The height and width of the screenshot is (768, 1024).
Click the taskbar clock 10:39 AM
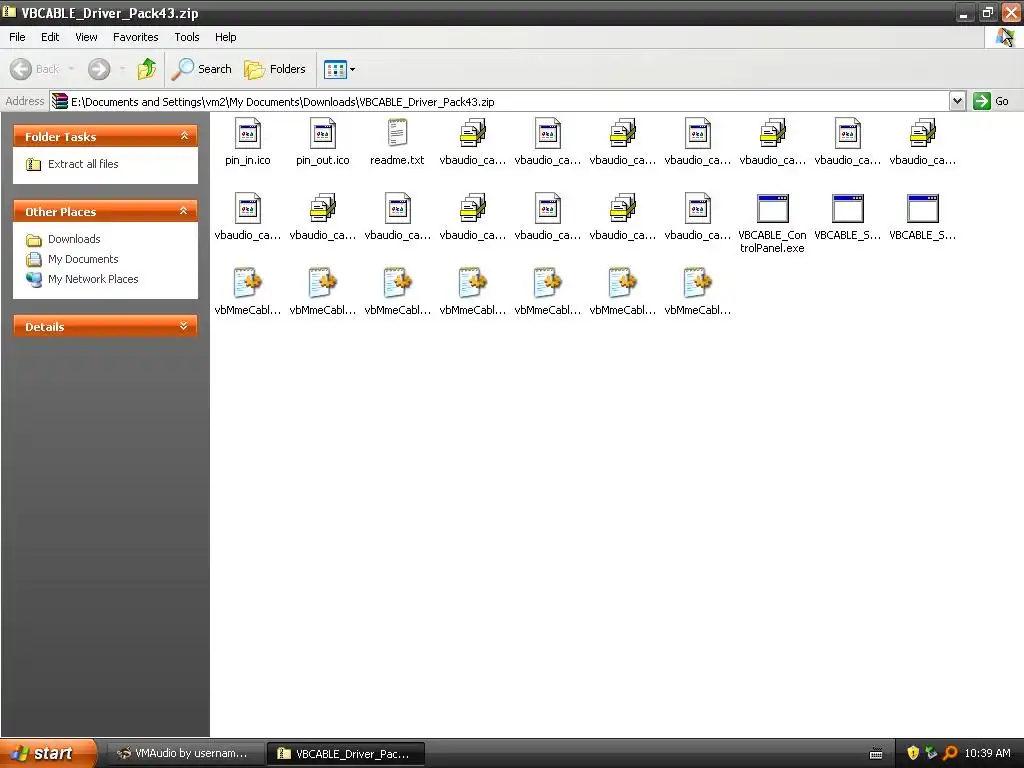[x=987, y=753]
